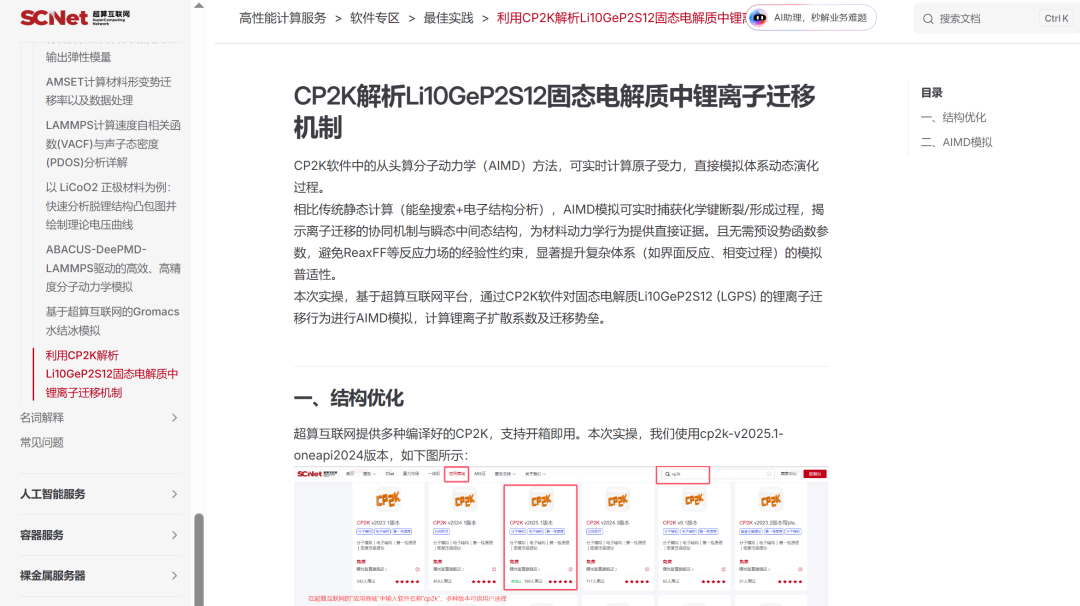This screenshot has width=1080, height=606.
Task: Open the CP2K app store screenshot image
Action: point(561,535)
